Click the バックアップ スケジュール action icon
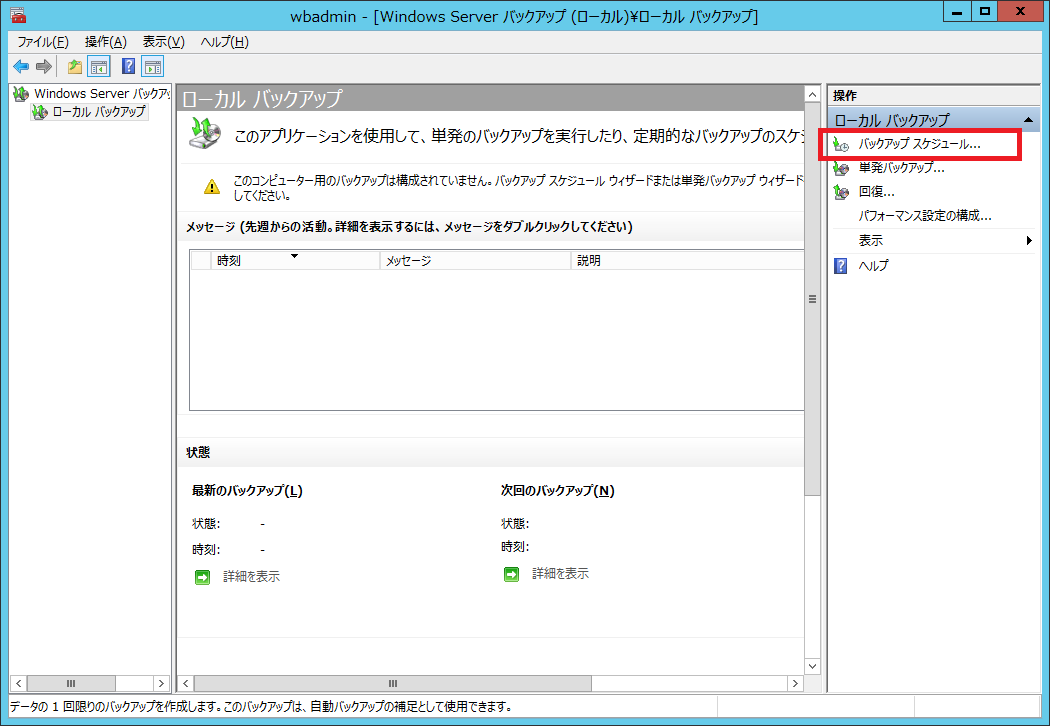1050x726 pixels. click(841, 144)
